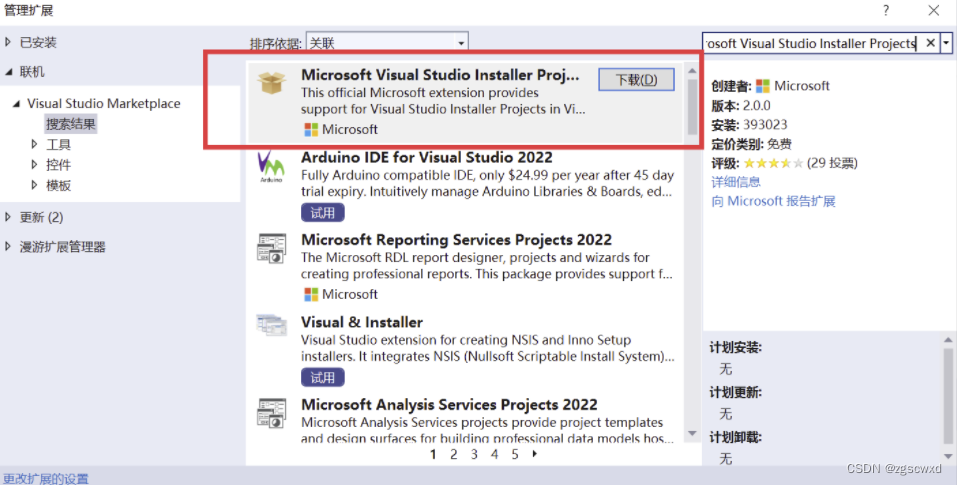Go to results page 2
The height and width of the screenshot is (485, 957).
click(453, 454)
